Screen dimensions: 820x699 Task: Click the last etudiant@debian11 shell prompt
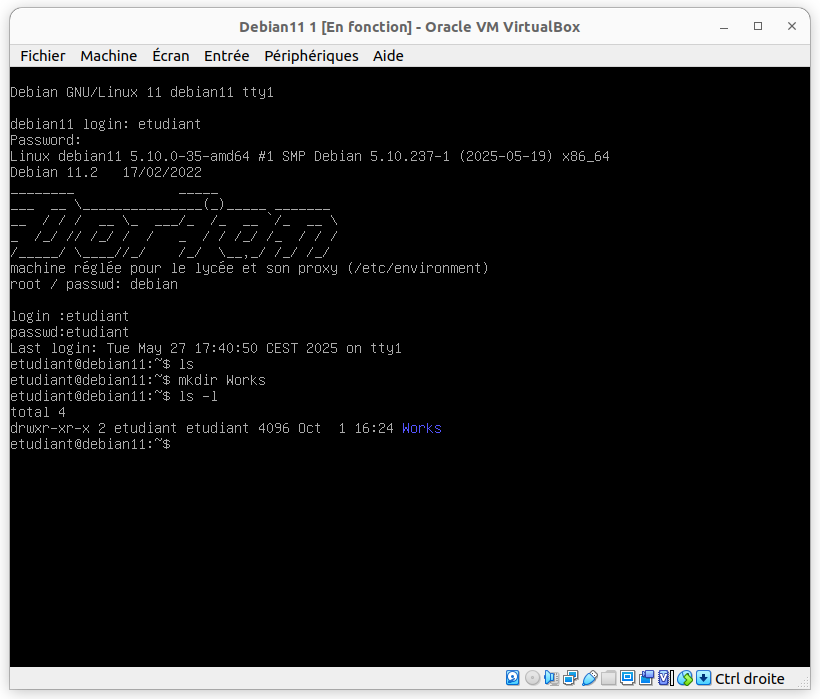click(x=90, y=444)
